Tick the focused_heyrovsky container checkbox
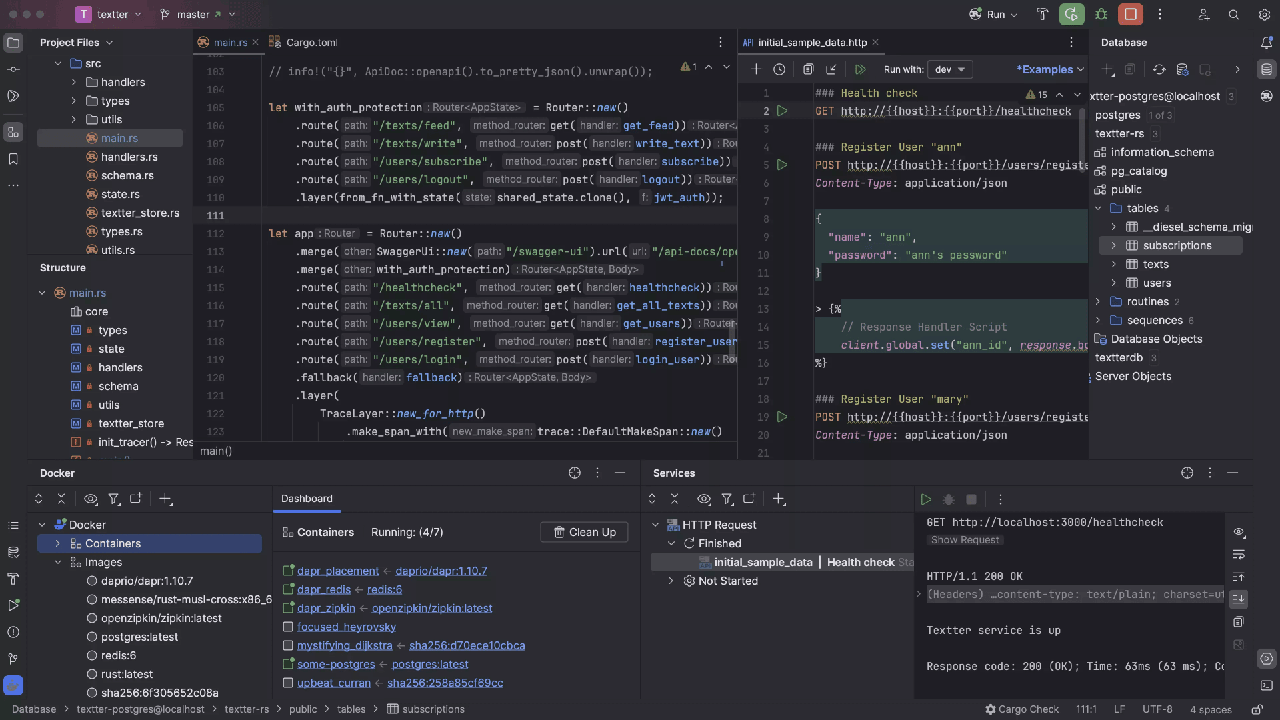The image size is (1280, 720). [288, 627]
